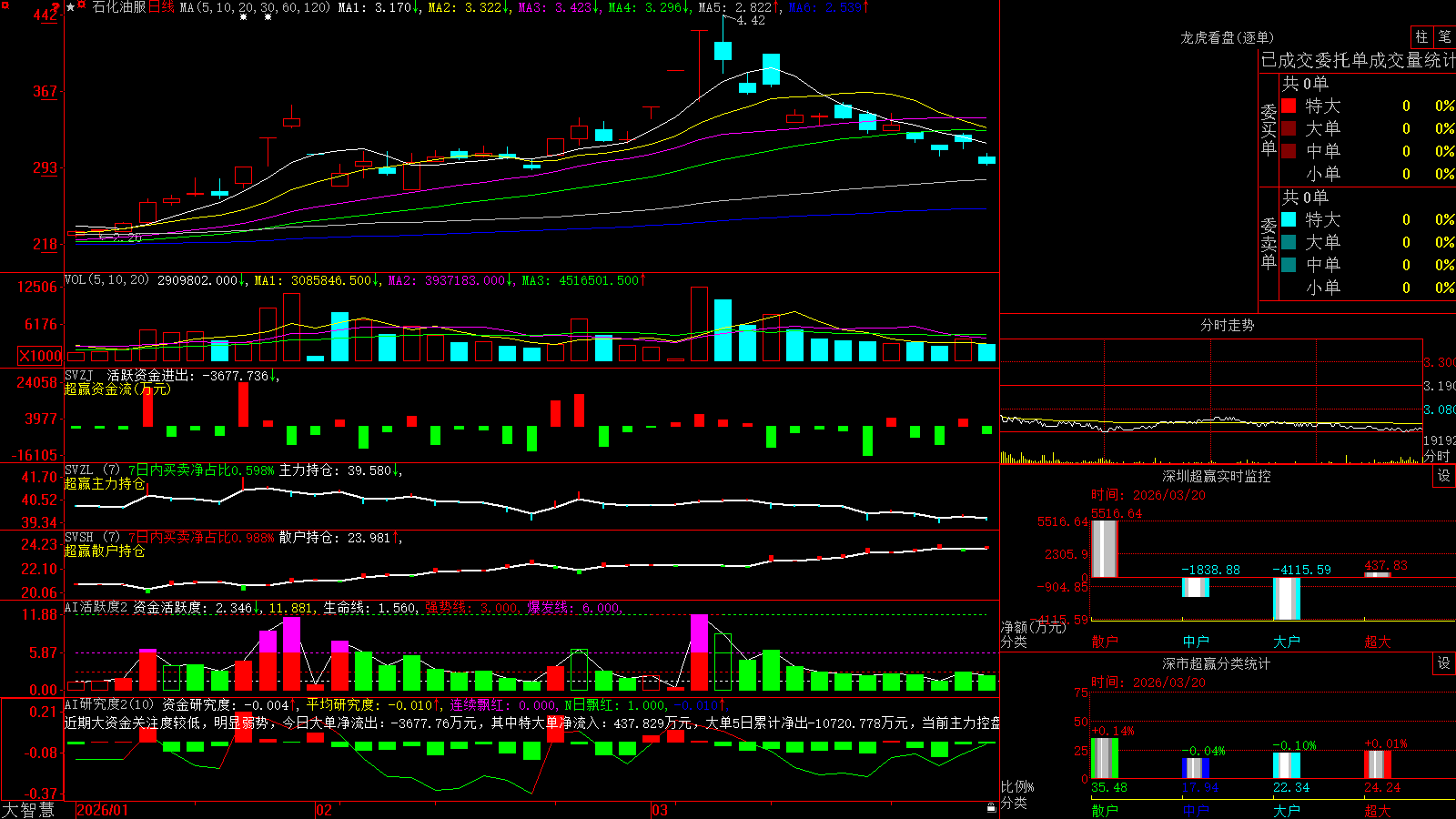Click the 35.48 散户 ratio bar
Image resolution: width=1456 pixels, height=819 pixels.
(1104, 758)
